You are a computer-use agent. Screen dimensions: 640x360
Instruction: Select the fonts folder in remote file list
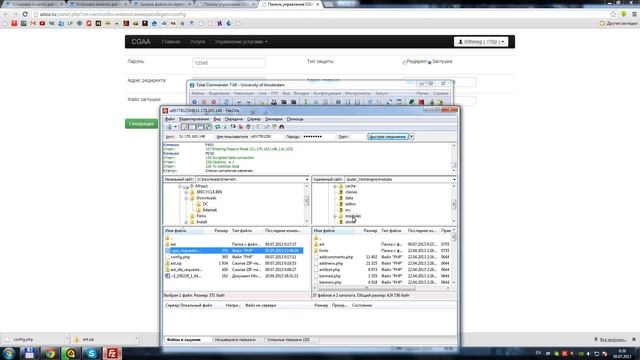tap(323, 251)
